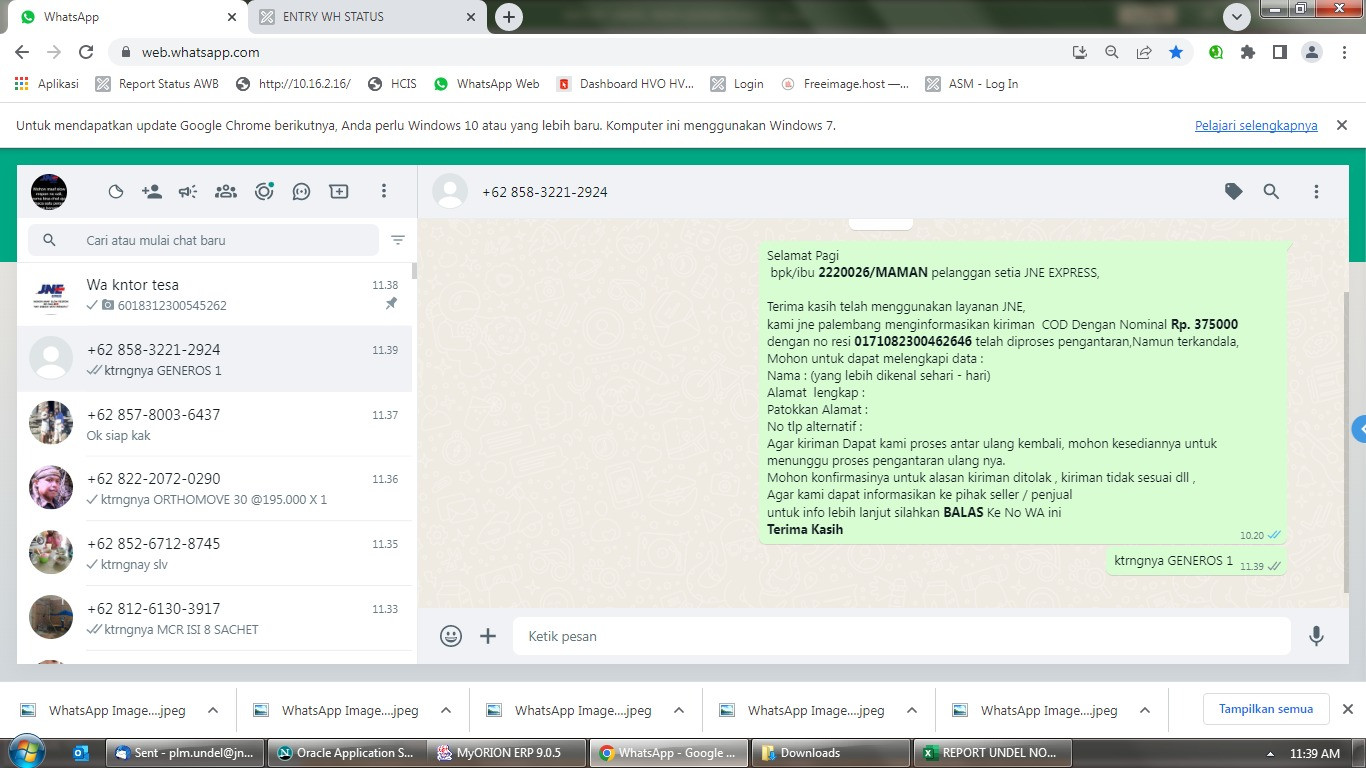This screenshot has width=1366, height=768.
Task: Open the Report Status AWB bookmark
Action: (x=157, y=84)
